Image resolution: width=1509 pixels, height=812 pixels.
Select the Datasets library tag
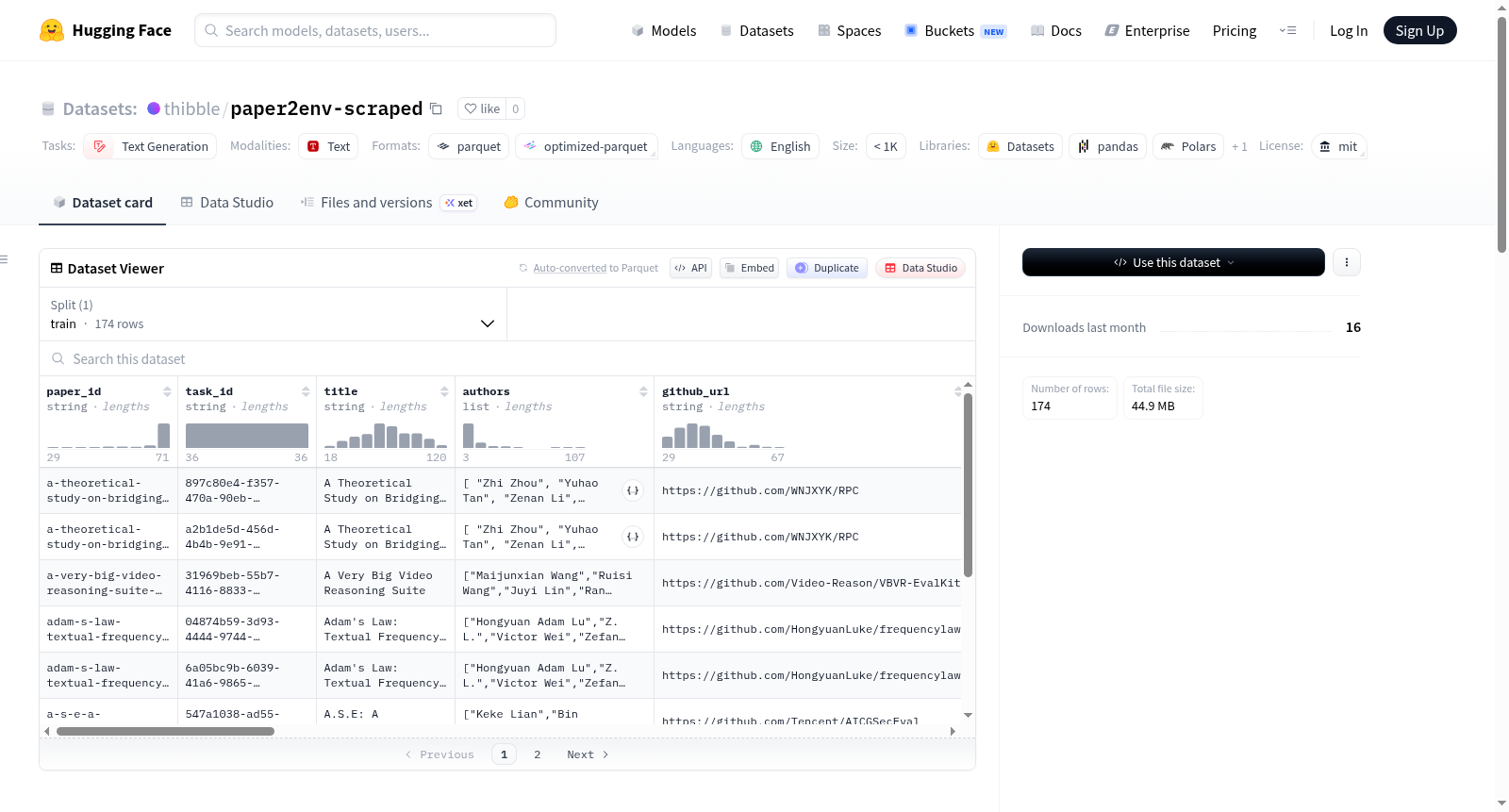pyautogui.click(x=1020, y=146)
